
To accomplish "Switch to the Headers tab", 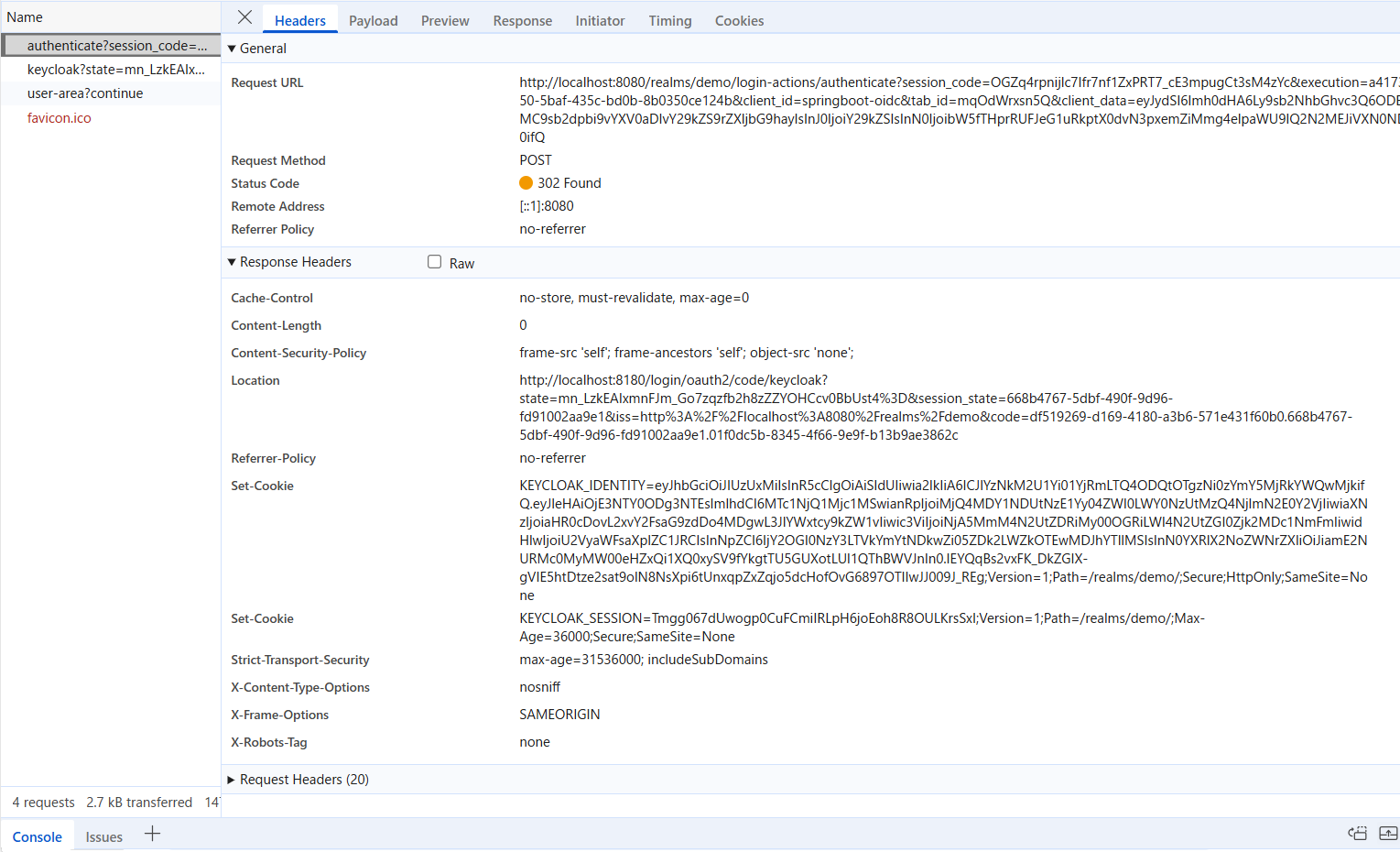I will coord(300,20).
